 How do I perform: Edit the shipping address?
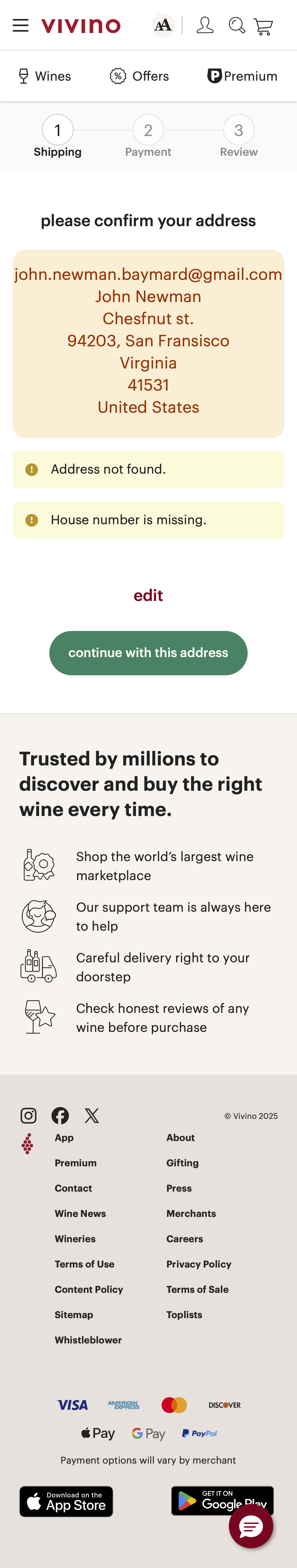(x=148, y=595)
